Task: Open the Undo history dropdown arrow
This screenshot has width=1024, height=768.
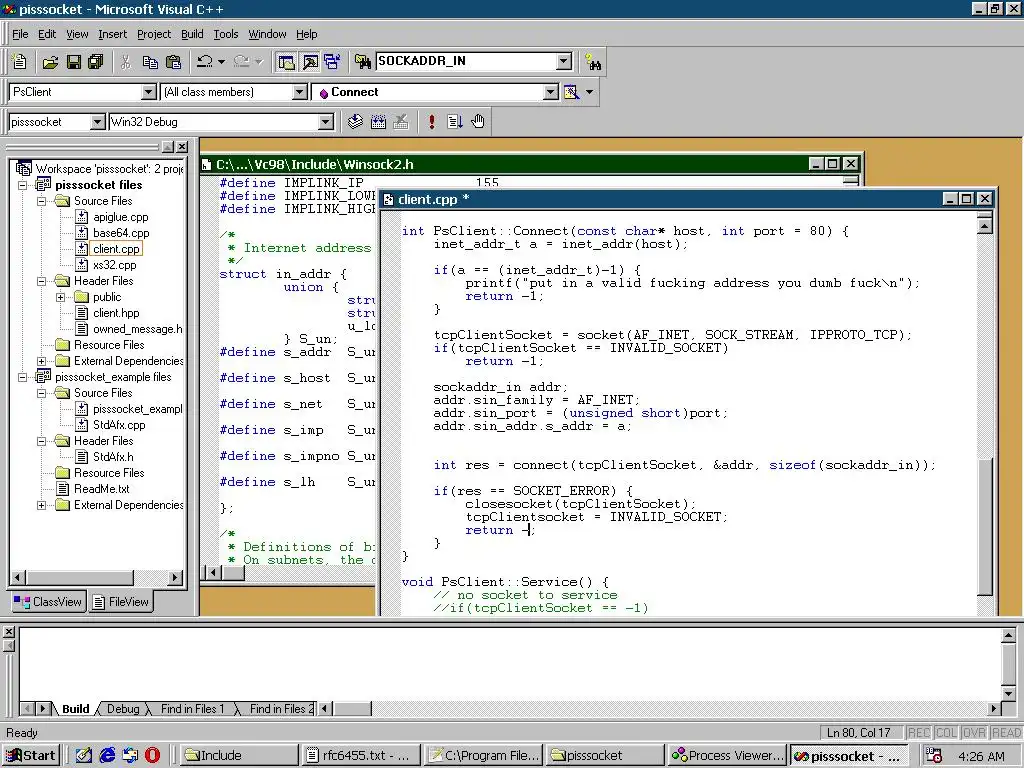Action: click(x=221, y=61)
